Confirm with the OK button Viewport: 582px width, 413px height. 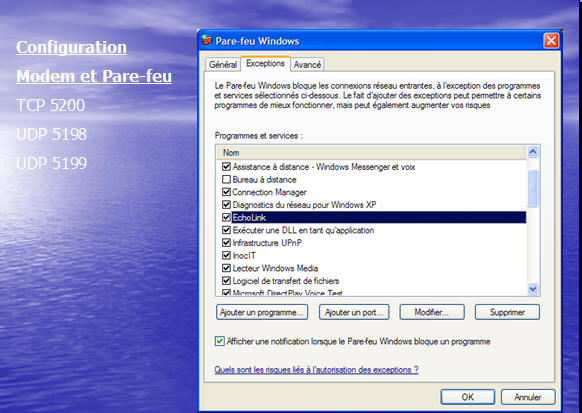point(468,397)
